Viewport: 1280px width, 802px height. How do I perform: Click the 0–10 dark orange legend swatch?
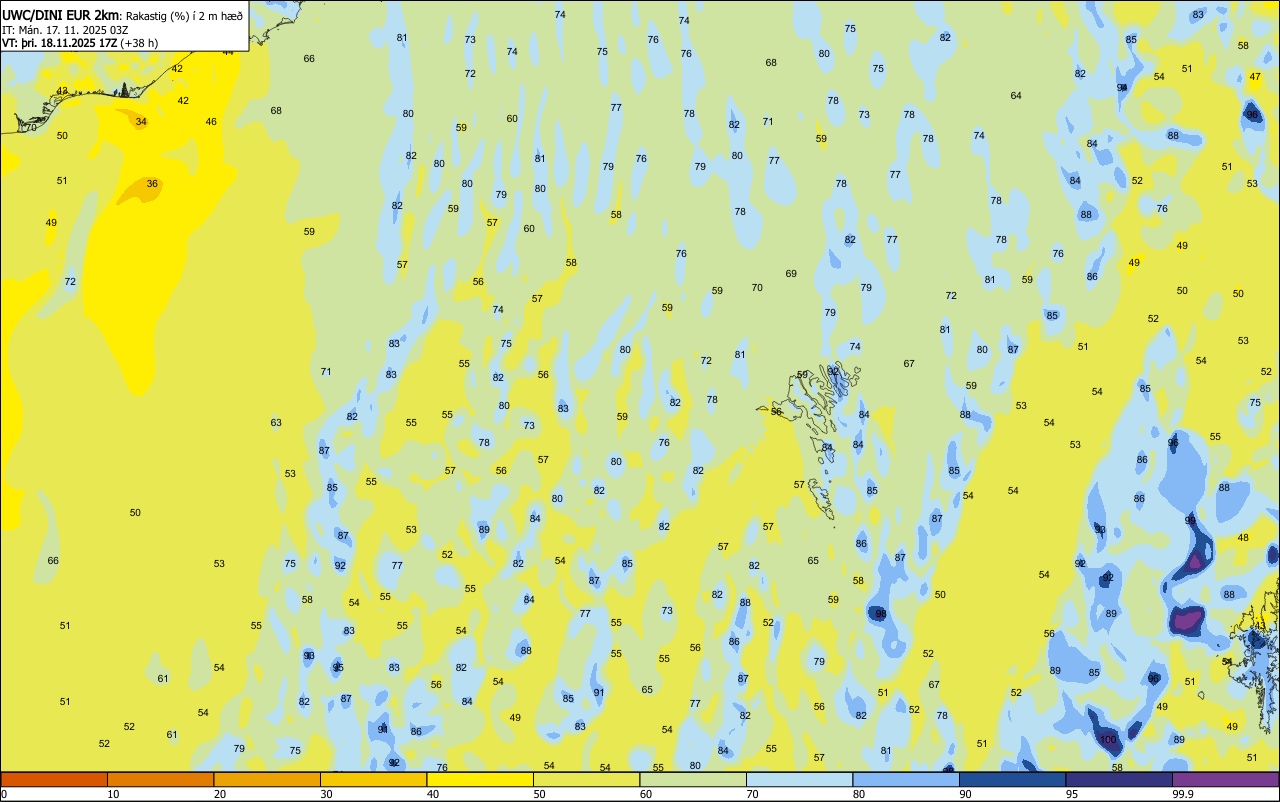point(54,779)
